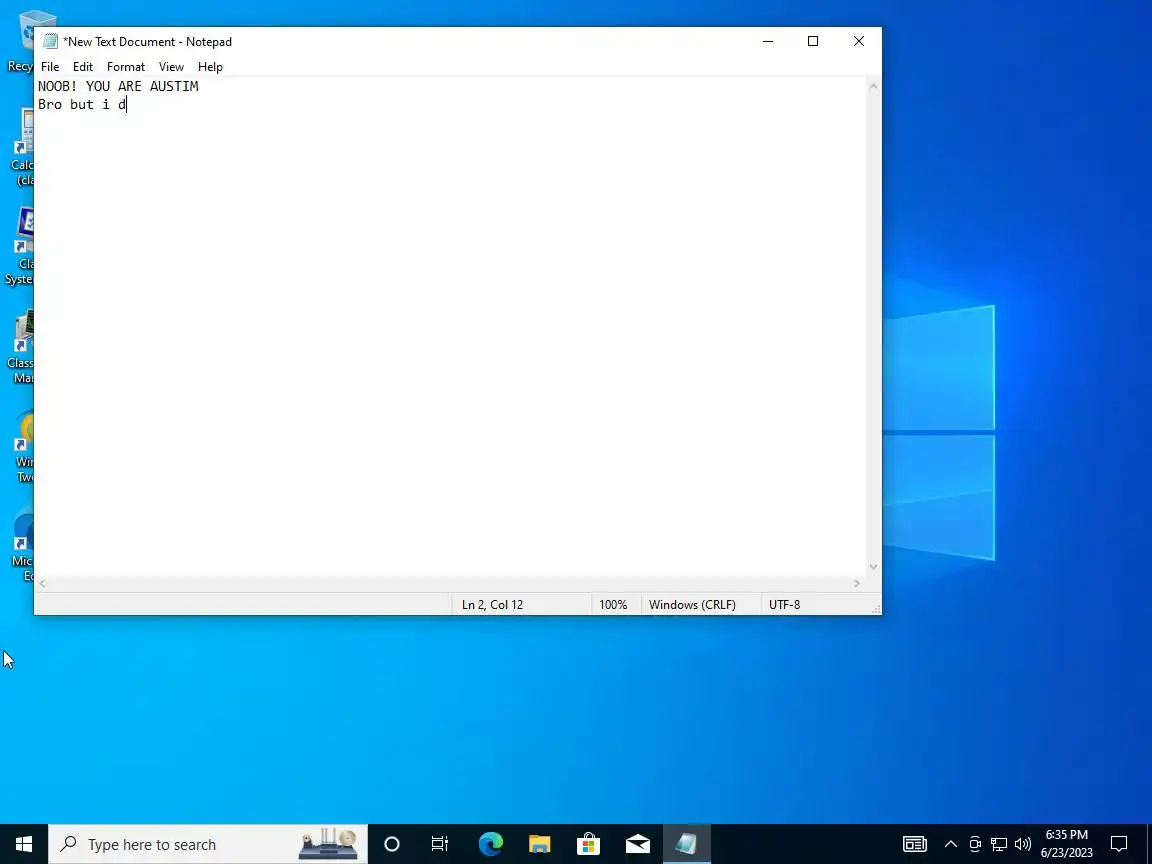Maximize the Notepad window
This screenshot has width=1152, height=864.
click(x=813, y=41)
